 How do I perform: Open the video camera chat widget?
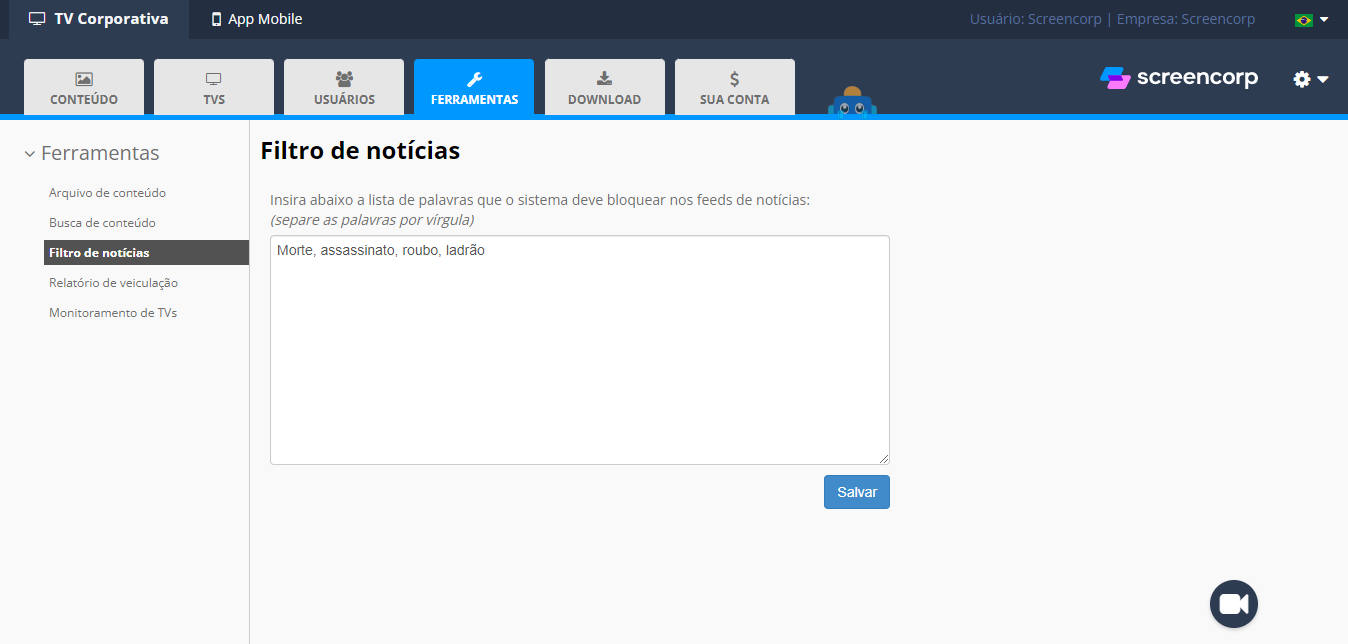(x=1233, y=604)
